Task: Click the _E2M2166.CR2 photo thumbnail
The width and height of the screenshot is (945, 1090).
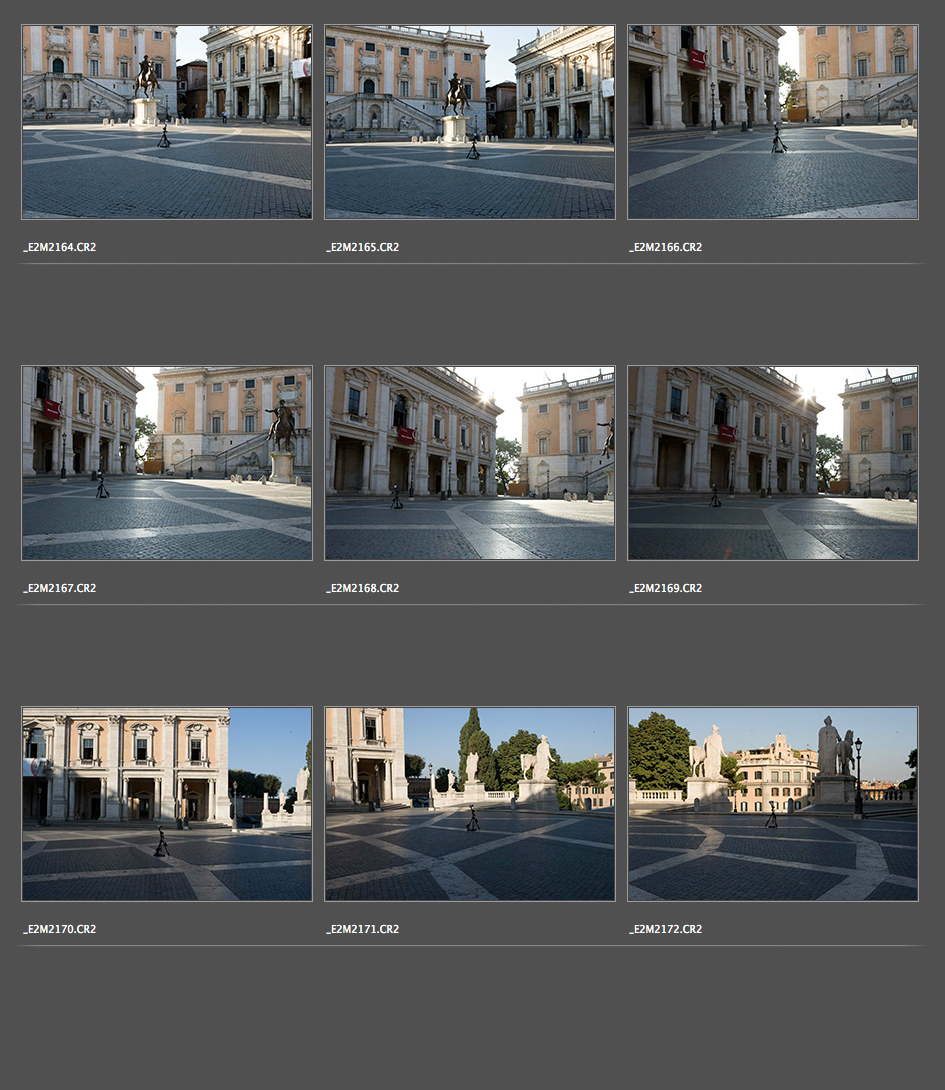Action: (773, 122)
